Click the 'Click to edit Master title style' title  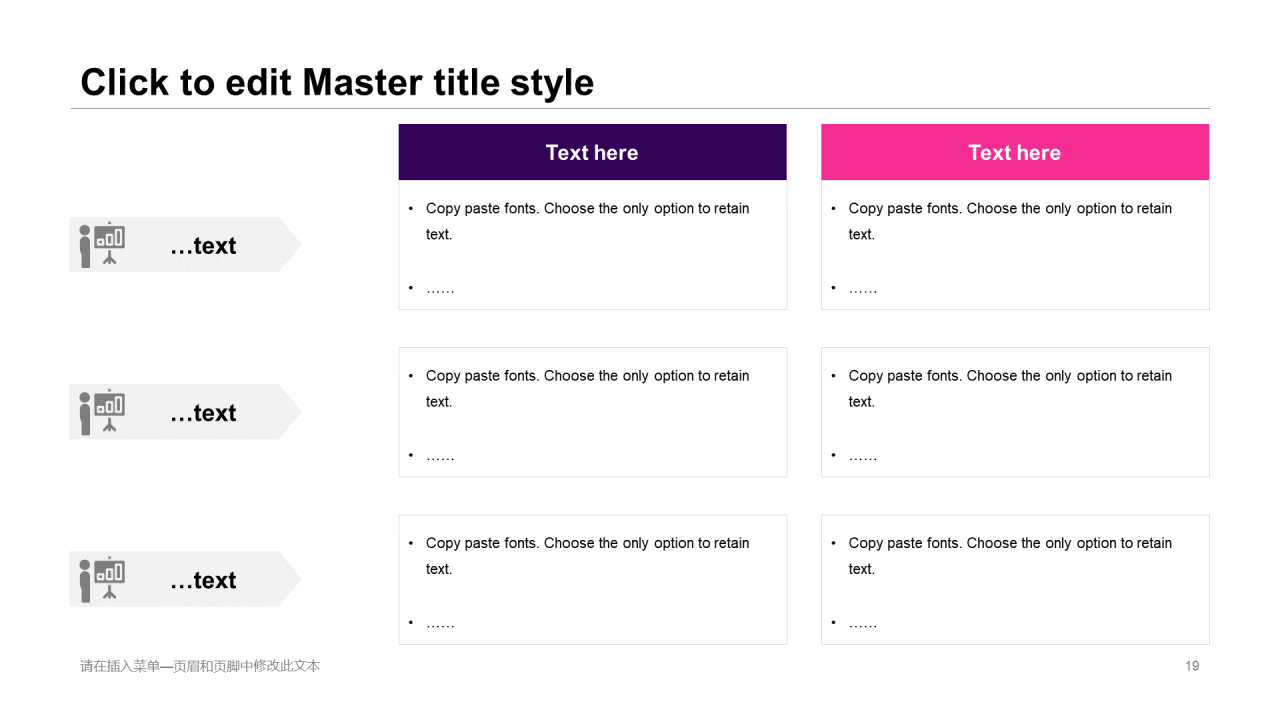tap(337, 82)
